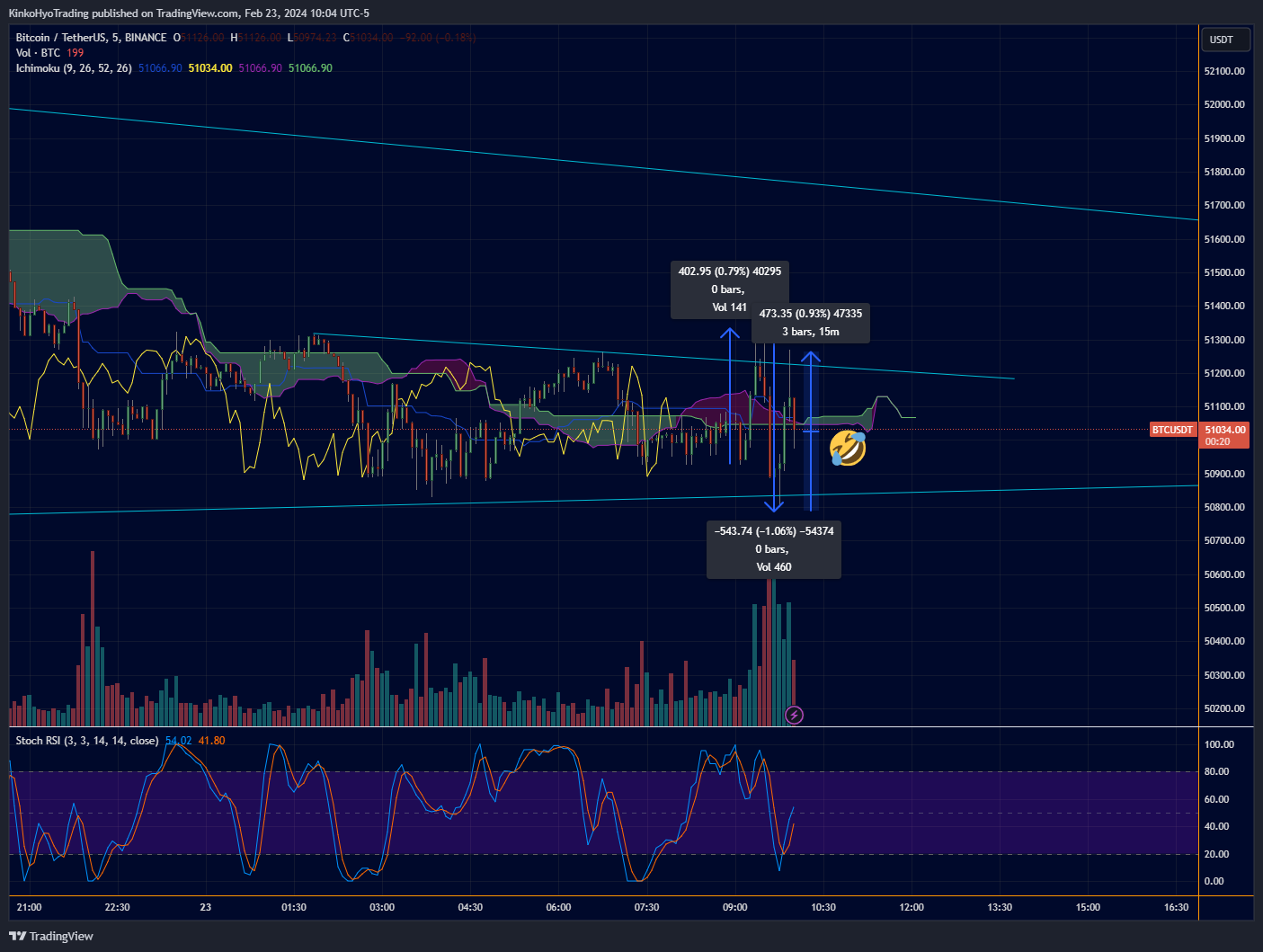Select the laughing emoji sticker on chart
Image resolution: width=1263 pixels, height=952 pixels.
(x=848, y=447)
